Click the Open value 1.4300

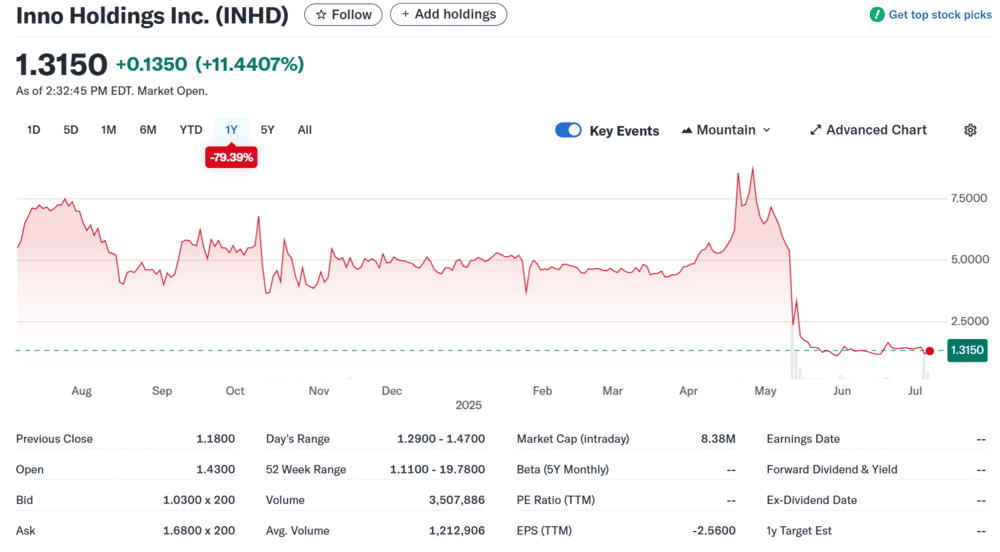216,470
